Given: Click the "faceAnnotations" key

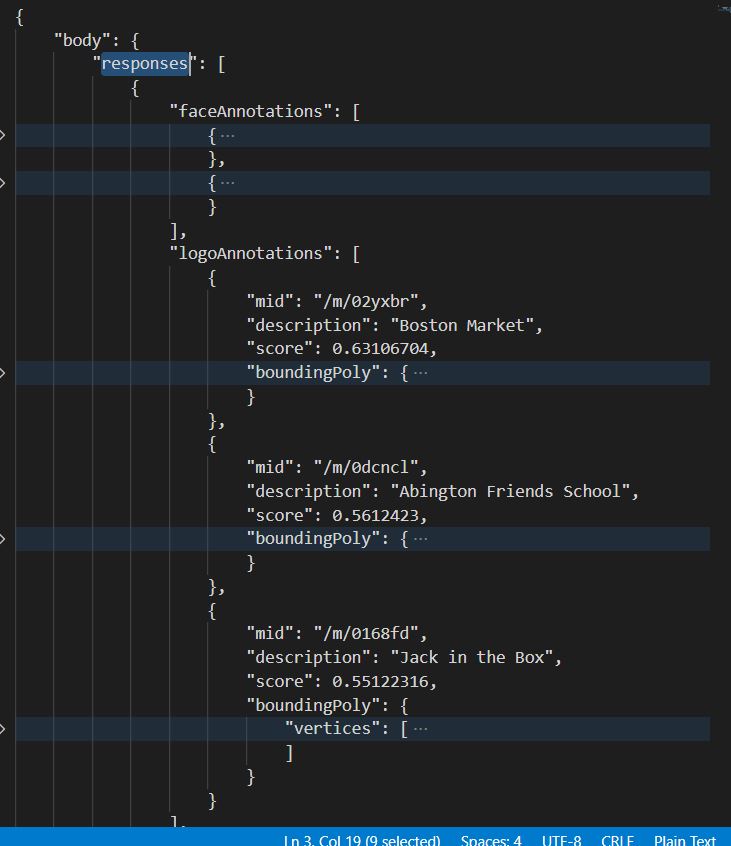Looking at the screenshot, I should tap(250, 111).
